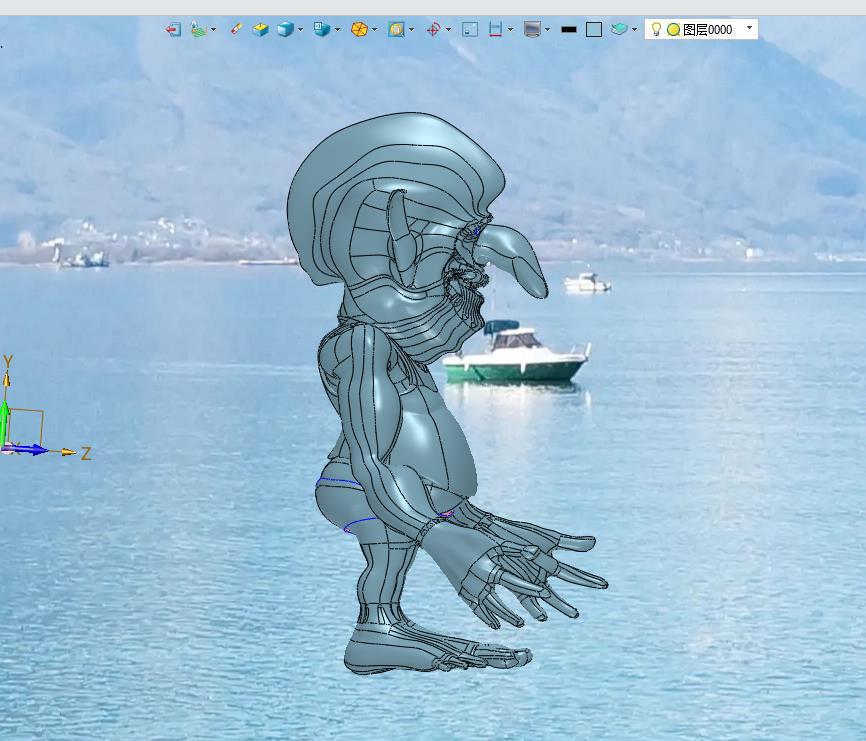
Task: Click the small window panel icon
Action: point(470,29)
